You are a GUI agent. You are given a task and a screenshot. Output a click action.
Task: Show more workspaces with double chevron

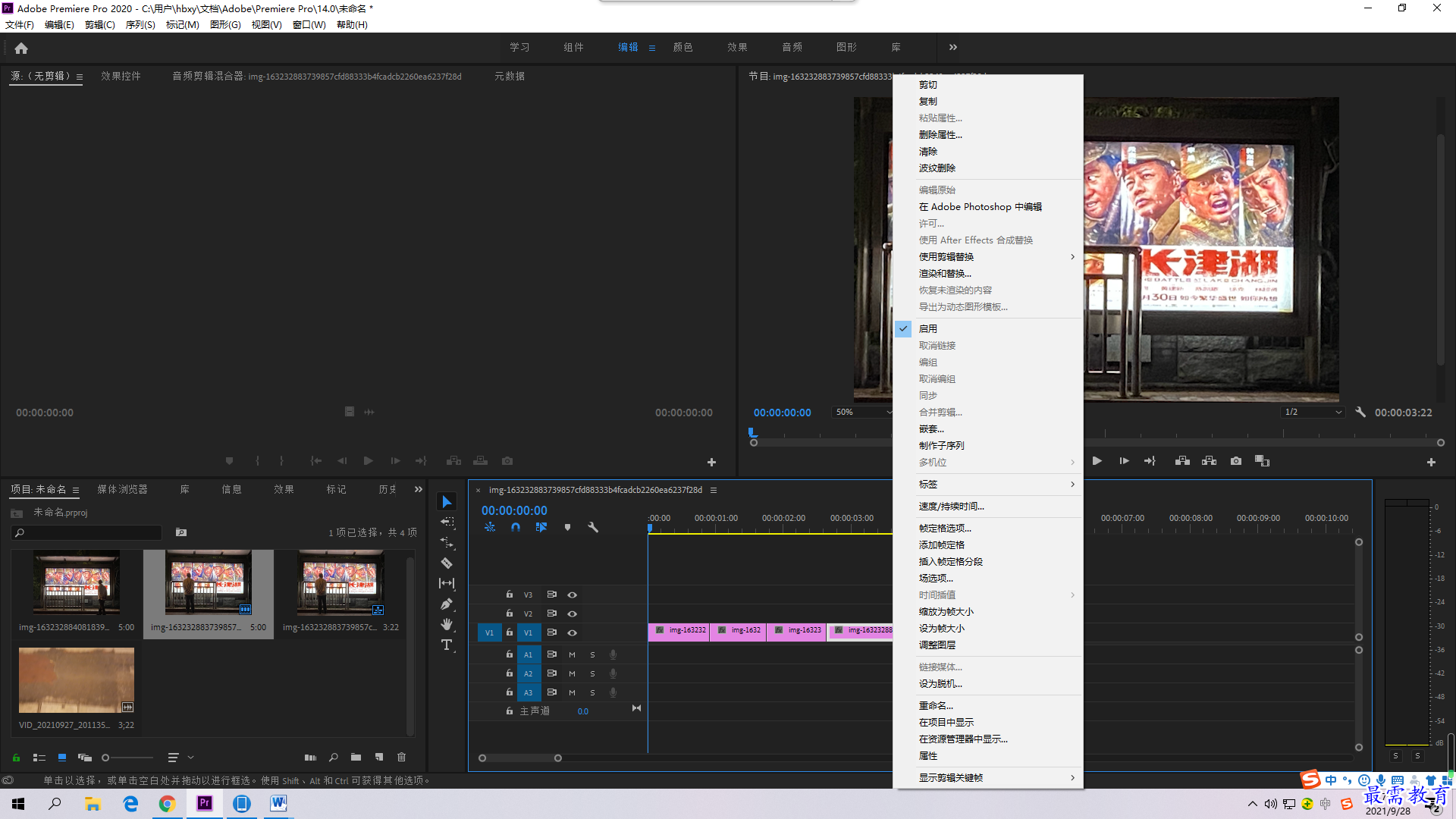click(x=953, y=47)
